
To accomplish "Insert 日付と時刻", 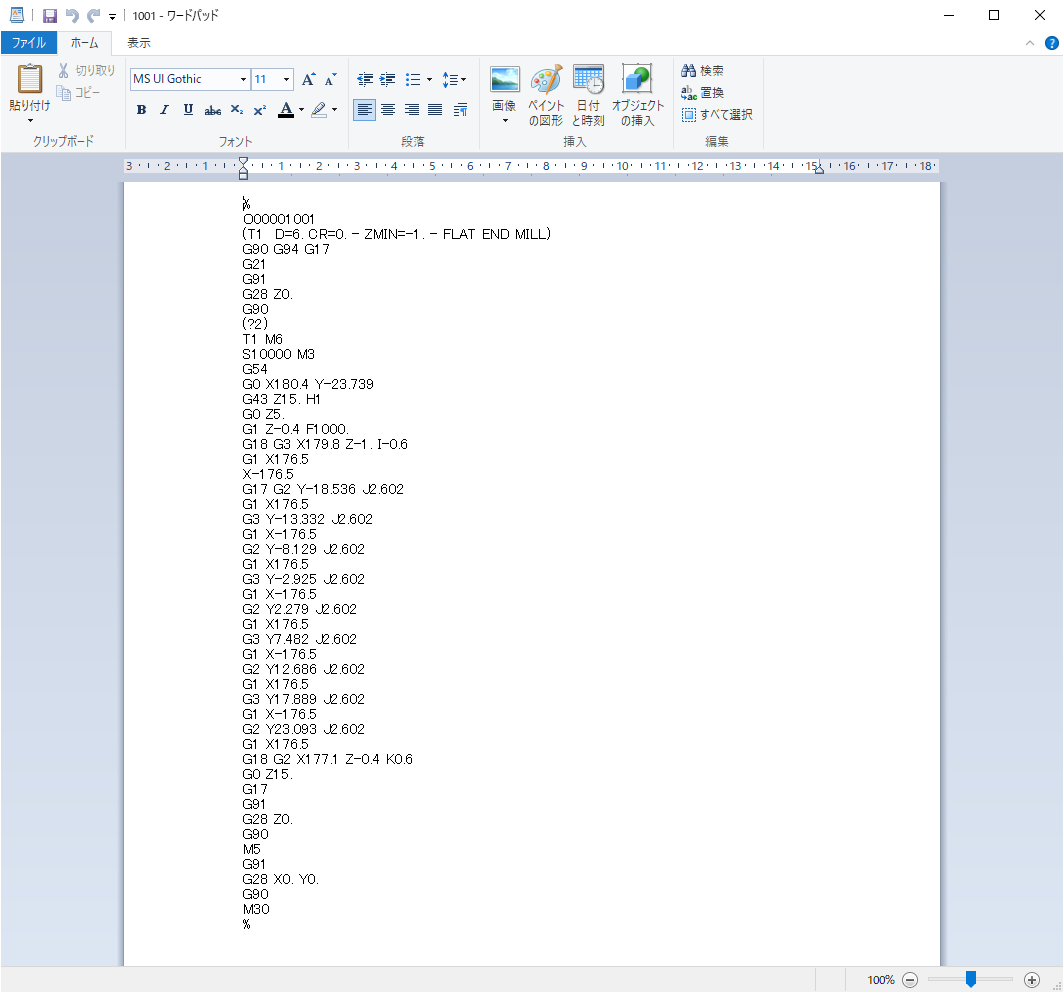I will coord(588,95).
